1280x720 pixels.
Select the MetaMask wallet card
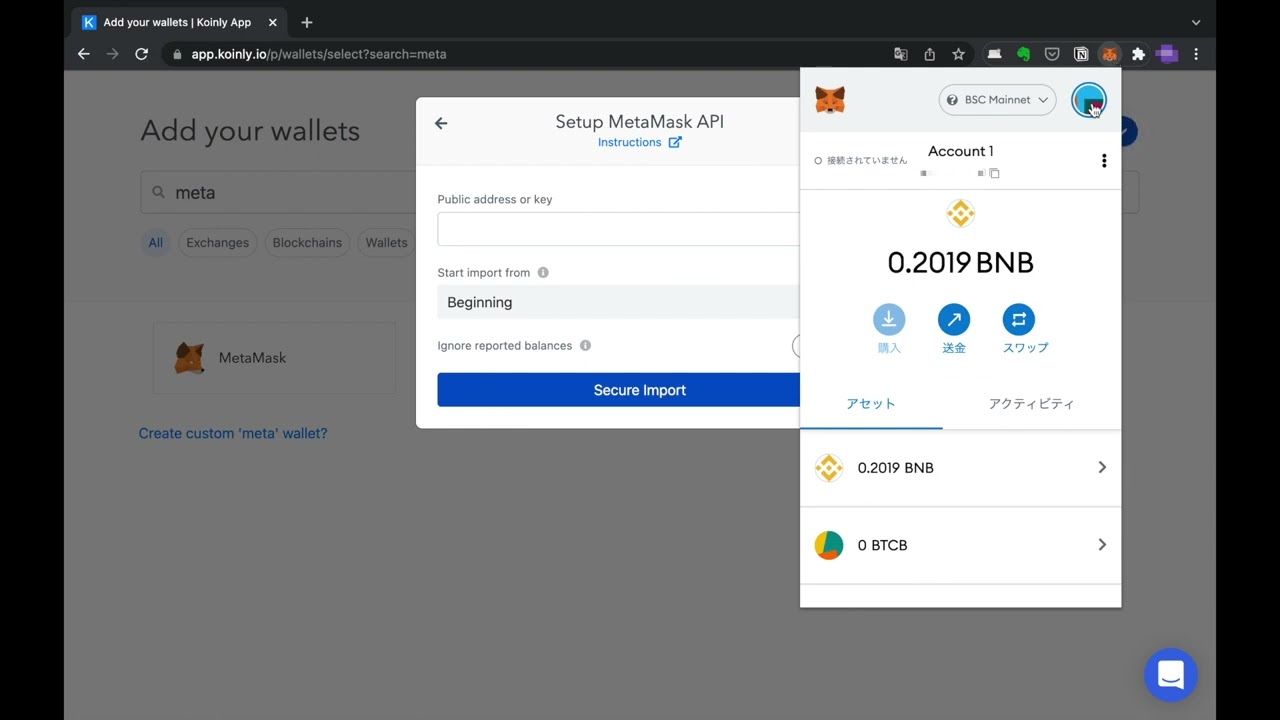click(274, 358)
